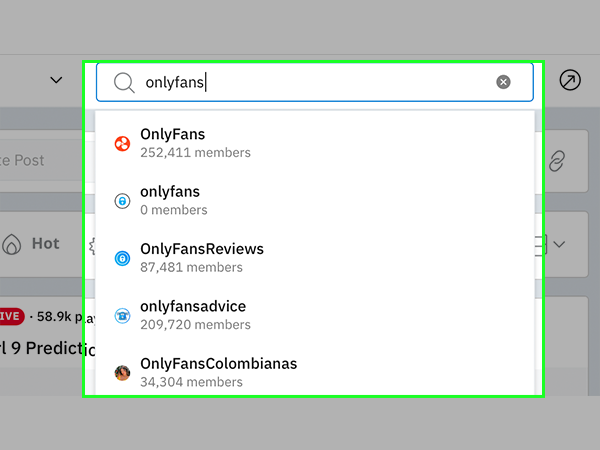The height and width of the screenshot is (450, 600).
Task: Open the popular arrow icon right of search
Action: pos(570,80)
